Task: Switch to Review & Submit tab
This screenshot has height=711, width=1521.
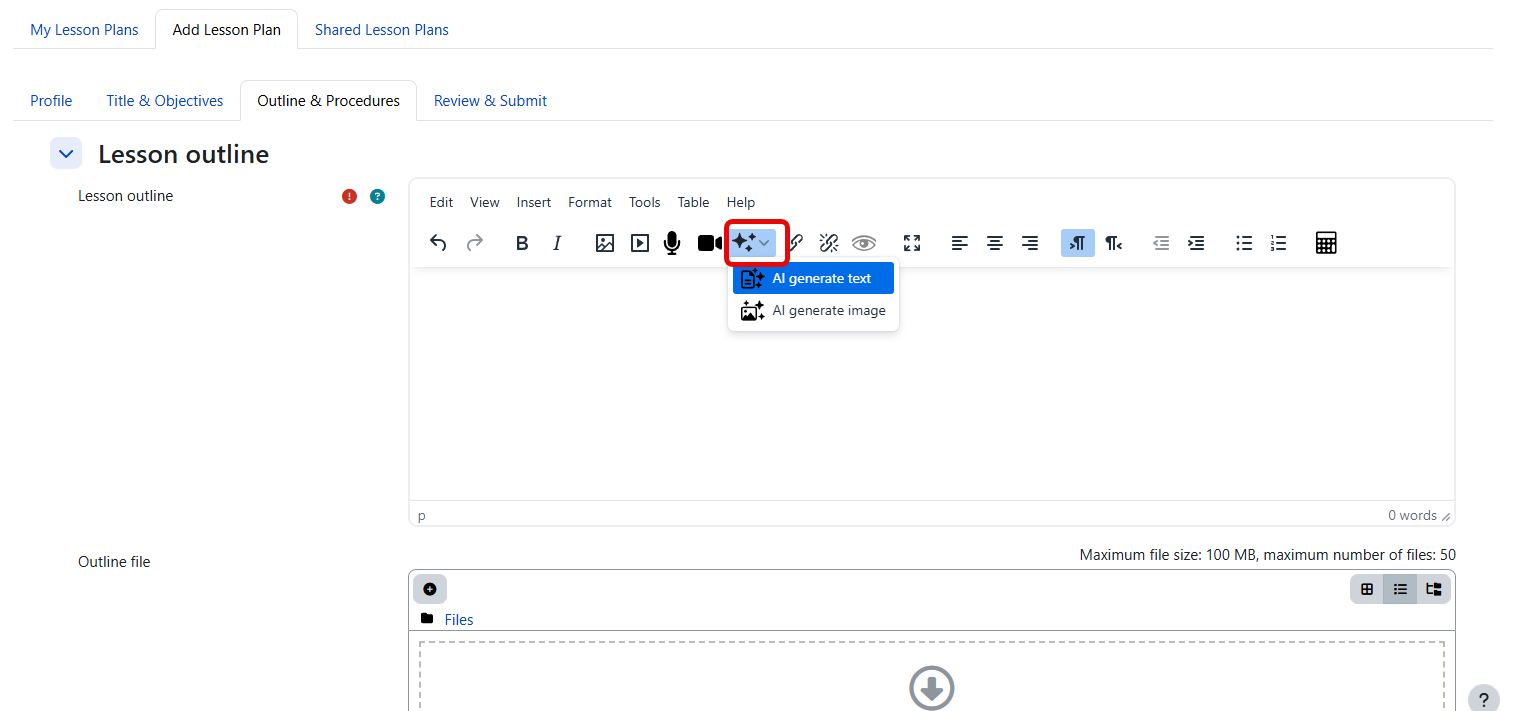Action: click(x=490, y=101)
